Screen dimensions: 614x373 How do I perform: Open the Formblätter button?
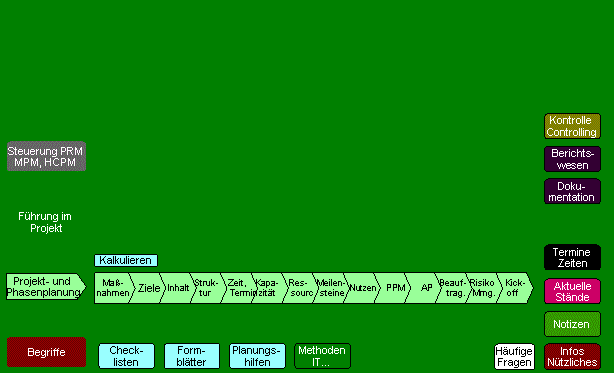191,356
